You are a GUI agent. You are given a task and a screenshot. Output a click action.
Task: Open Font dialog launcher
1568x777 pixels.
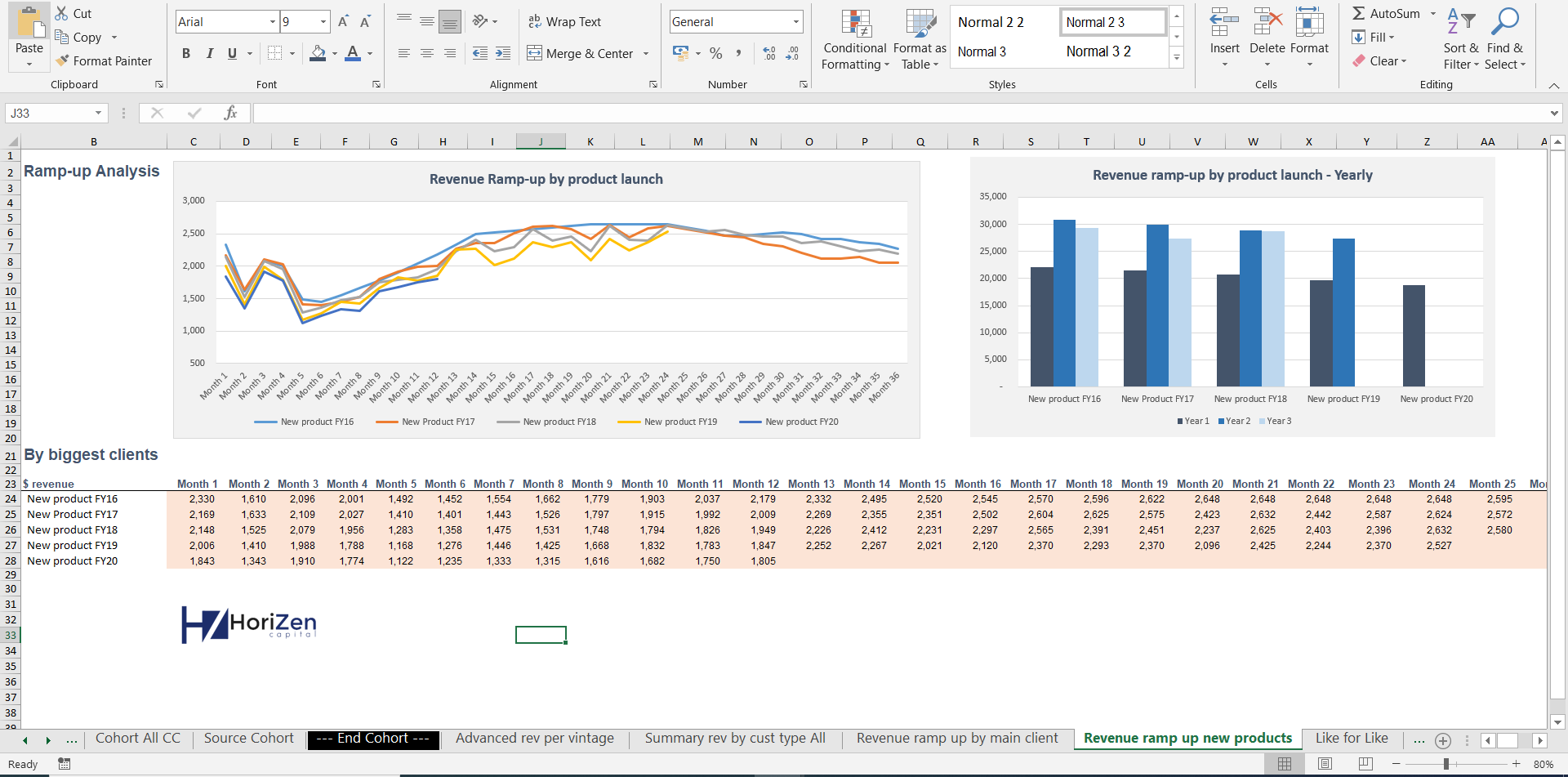376,84
